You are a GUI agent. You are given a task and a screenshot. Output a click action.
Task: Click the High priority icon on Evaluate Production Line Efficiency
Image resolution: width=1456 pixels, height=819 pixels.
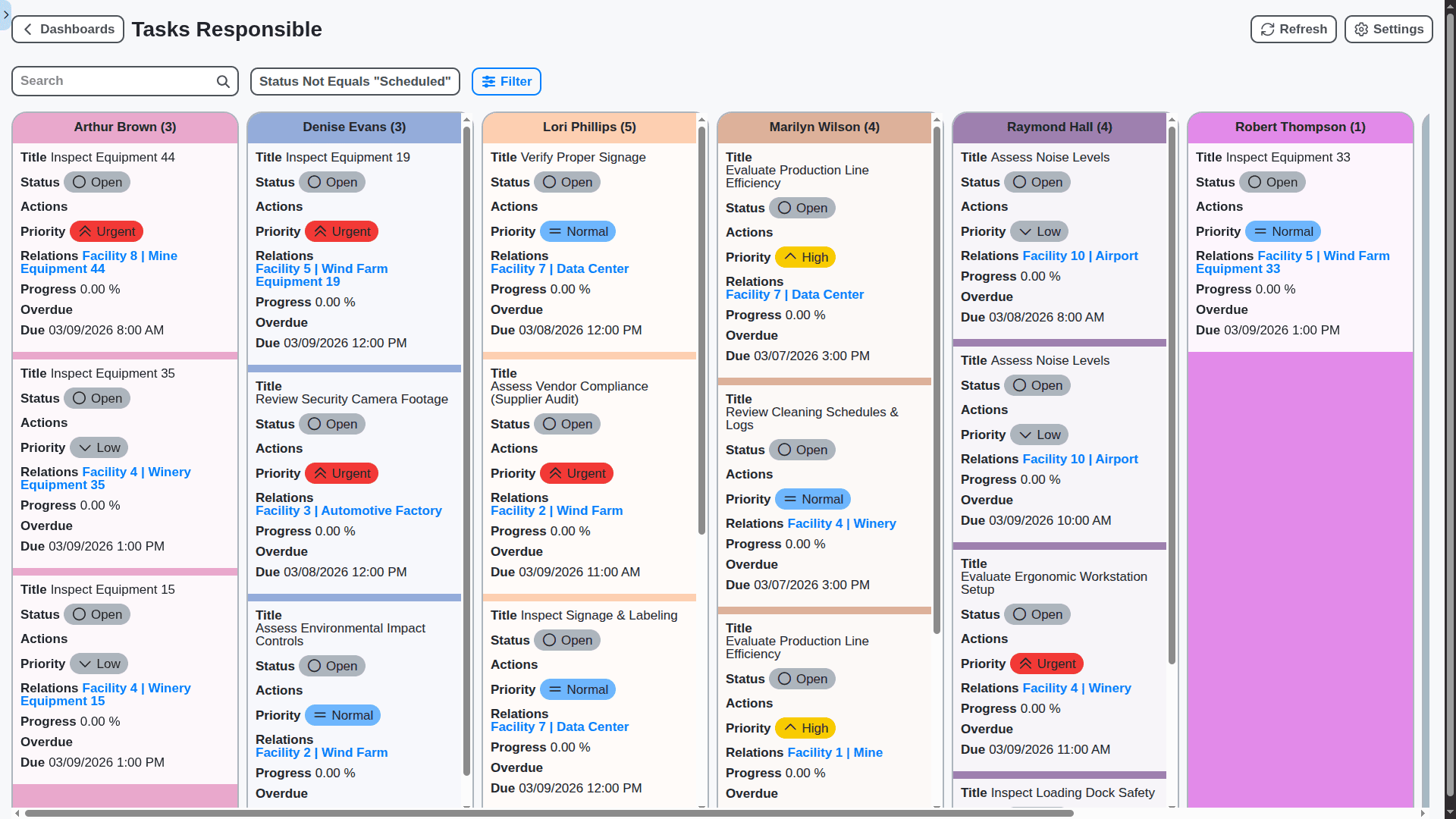coord(791,257)
